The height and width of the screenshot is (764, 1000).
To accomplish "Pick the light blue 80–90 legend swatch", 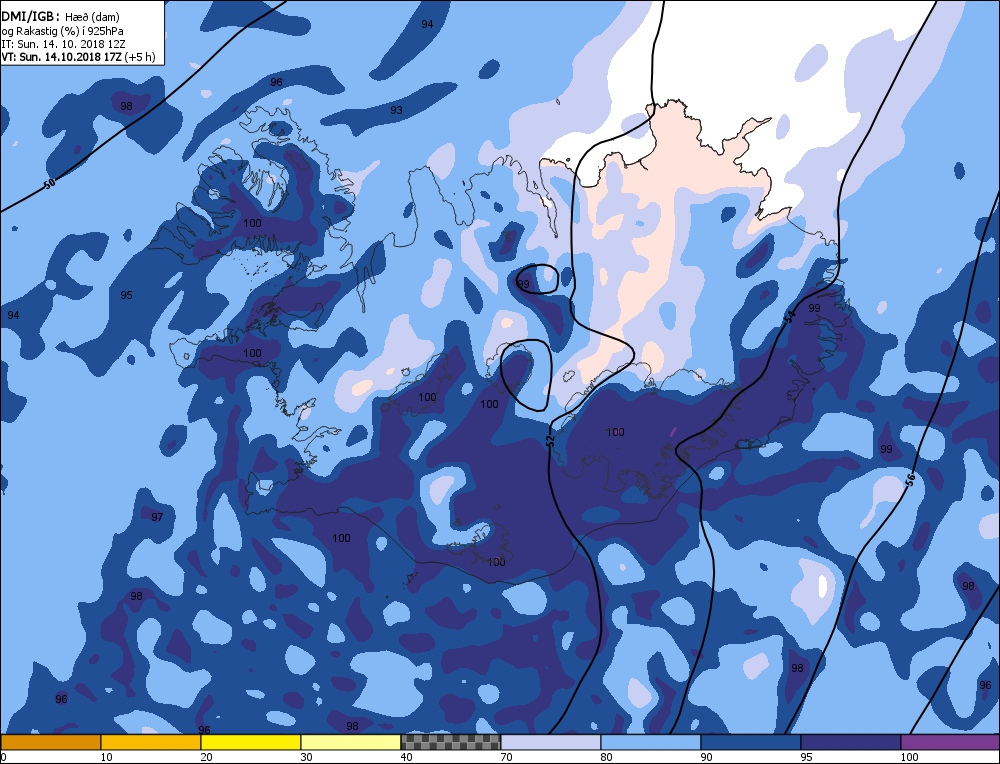I will click(651, 742).
